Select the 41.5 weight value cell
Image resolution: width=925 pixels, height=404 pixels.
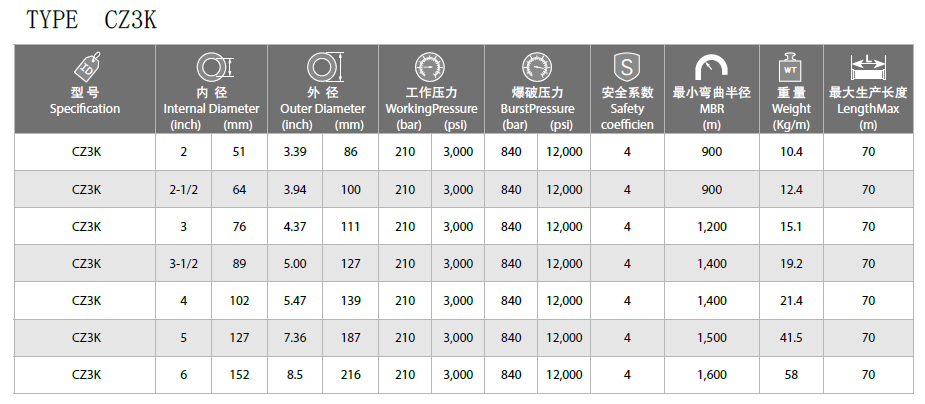tap(791, 337)
